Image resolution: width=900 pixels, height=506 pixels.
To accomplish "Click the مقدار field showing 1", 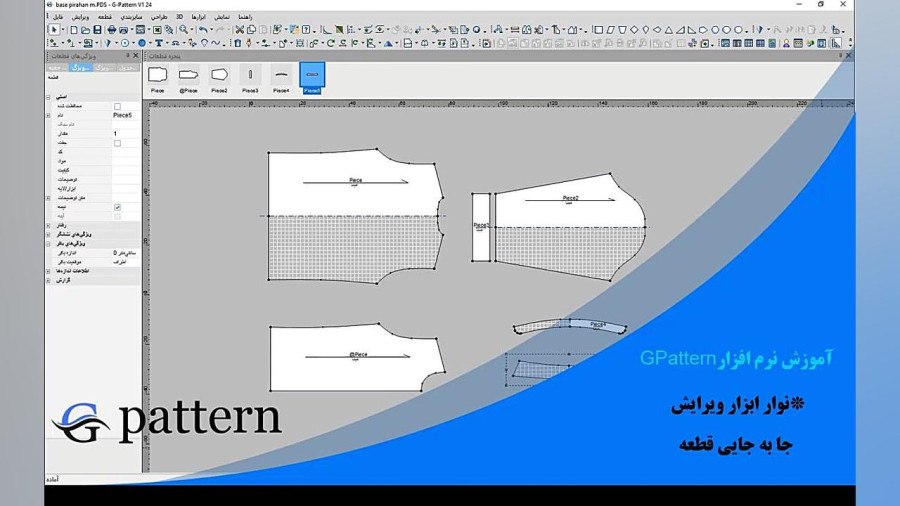I will [126, 134].
